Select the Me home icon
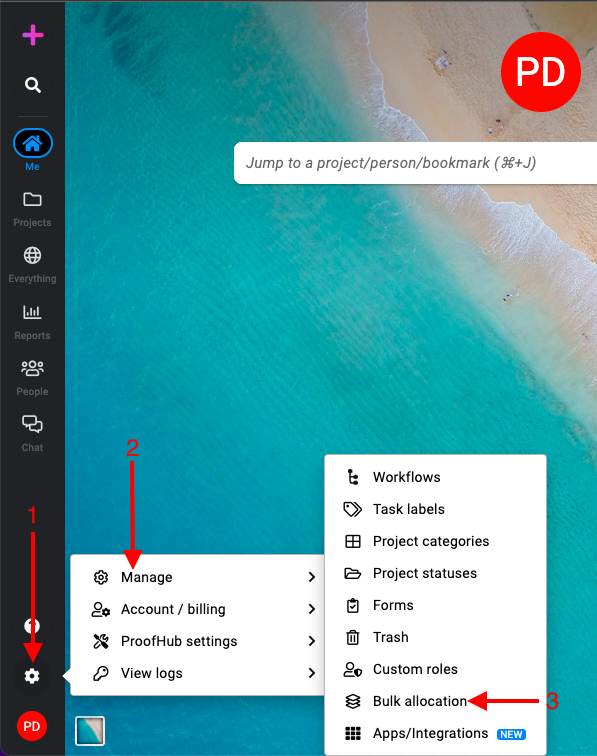The width and height of the screenshot is (597, 756). [32, 143]
